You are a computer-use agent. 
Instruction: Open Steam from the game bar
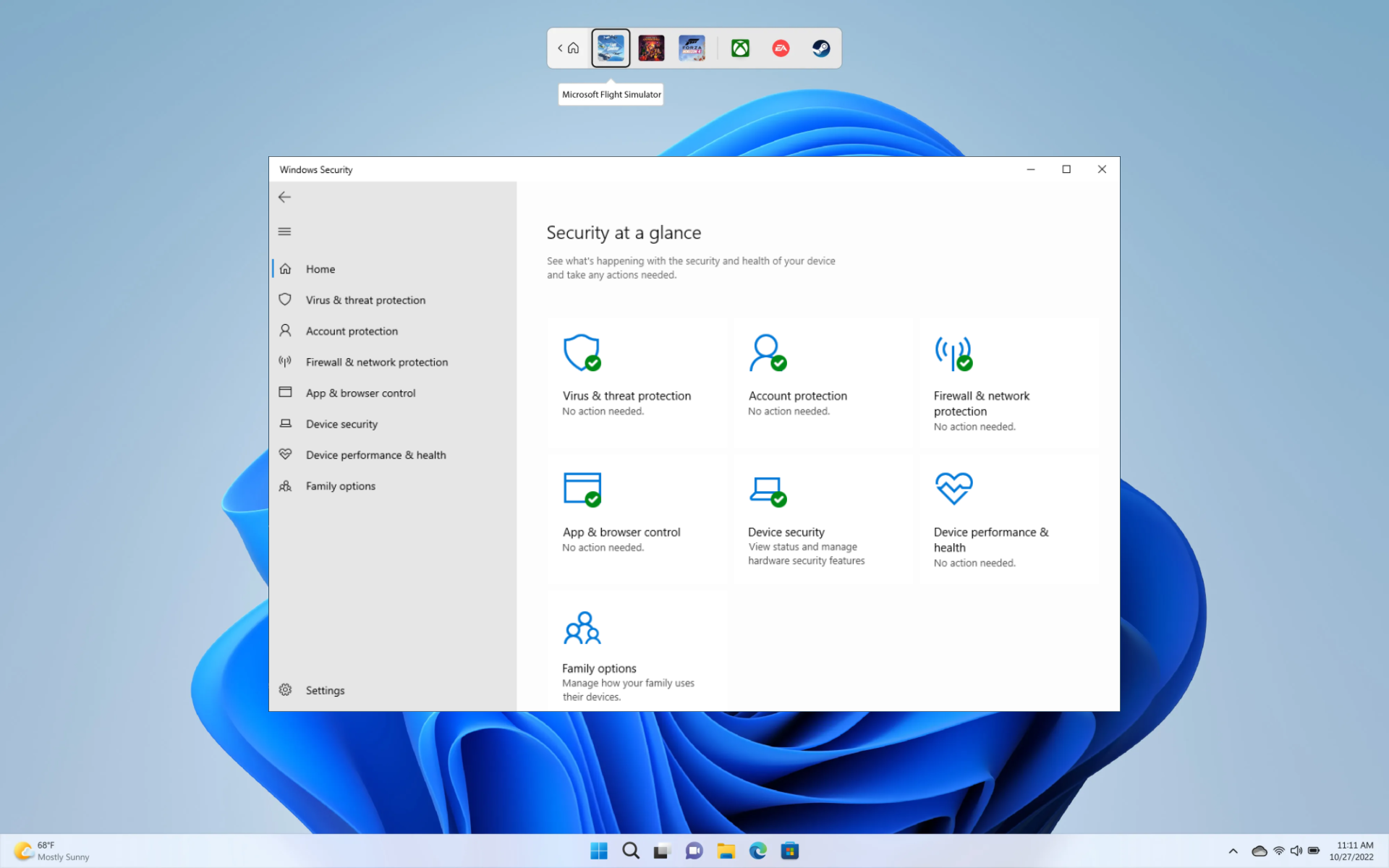tap(821, 48)
